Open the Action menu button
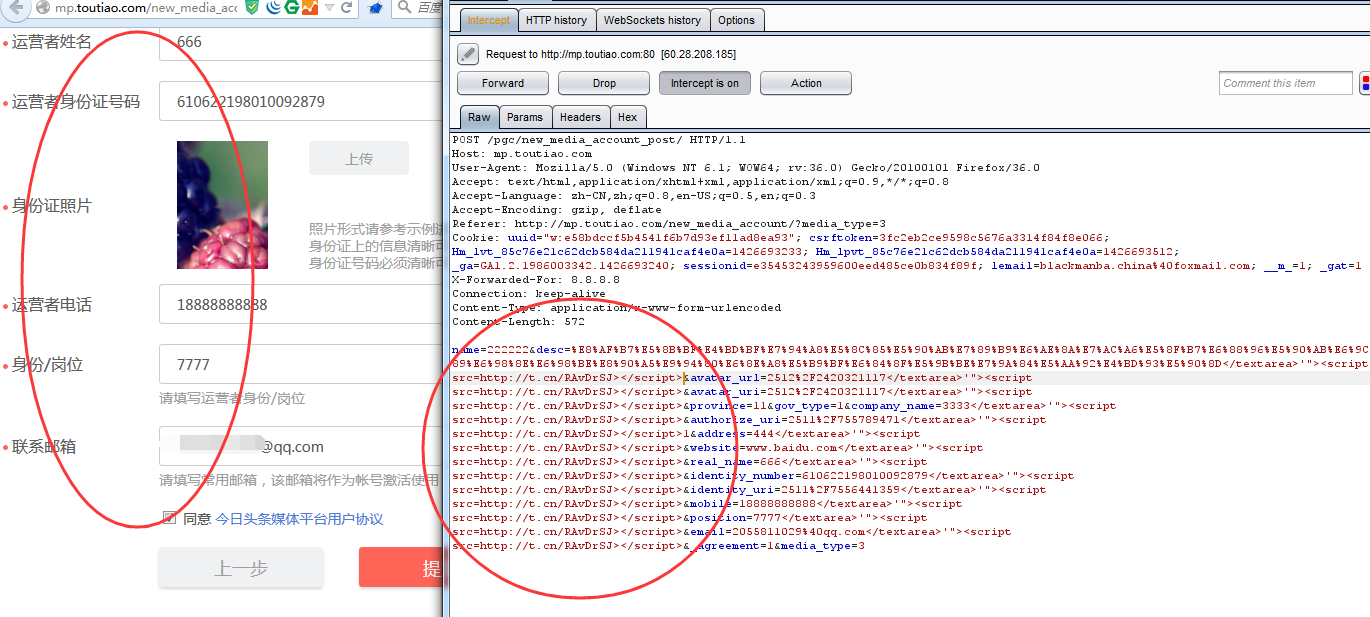 tap(806, 83)
